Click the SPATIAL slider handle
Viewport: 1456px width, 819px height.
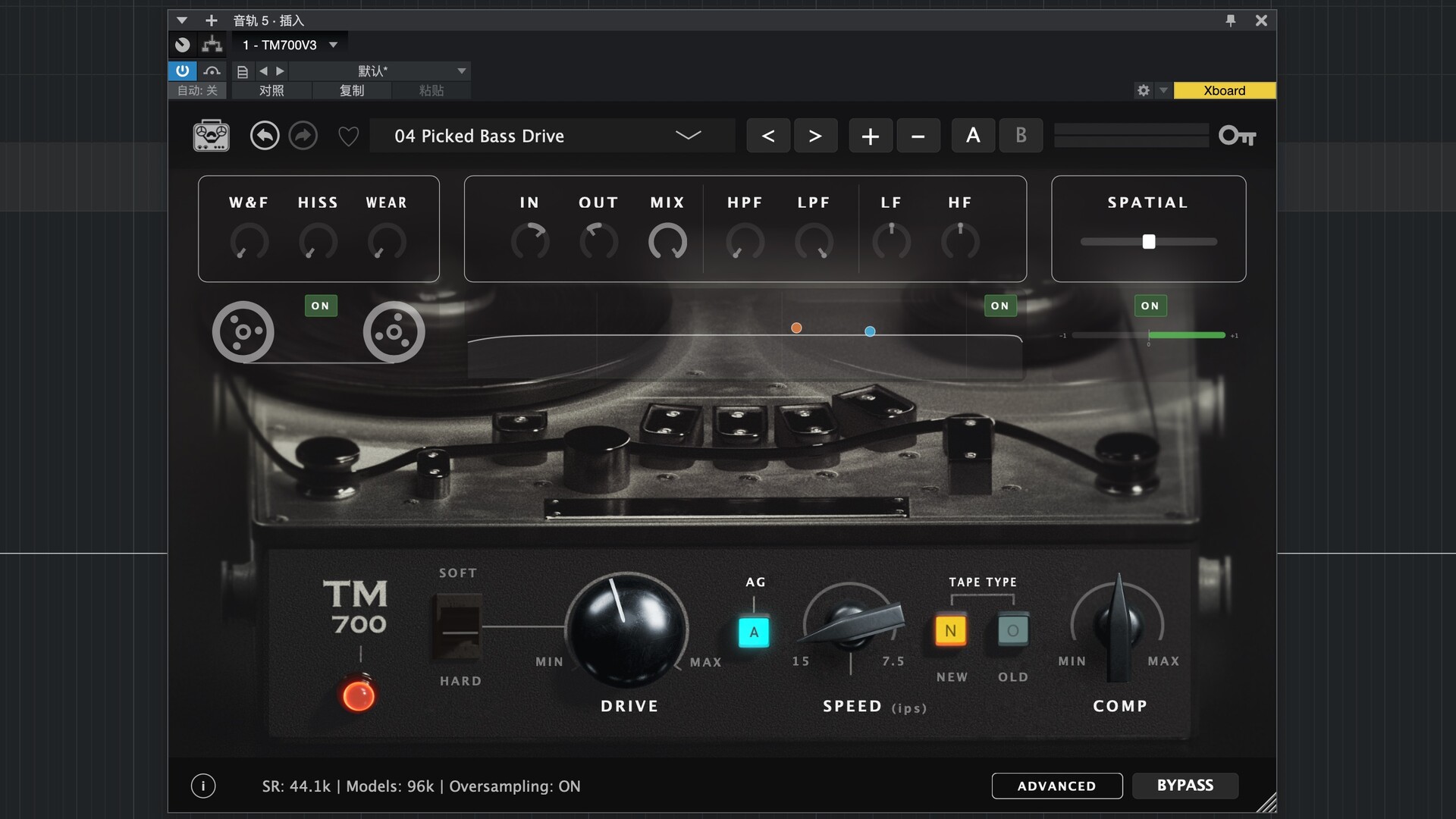[x=1149, y=241]
